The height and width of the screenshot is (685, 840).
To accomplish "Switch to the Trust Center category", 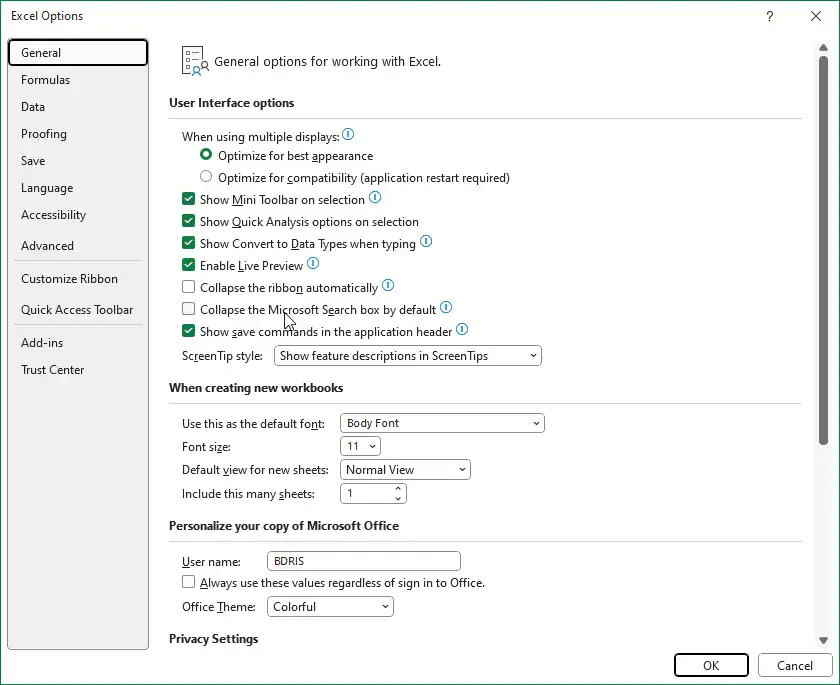I will coord(53,370).
